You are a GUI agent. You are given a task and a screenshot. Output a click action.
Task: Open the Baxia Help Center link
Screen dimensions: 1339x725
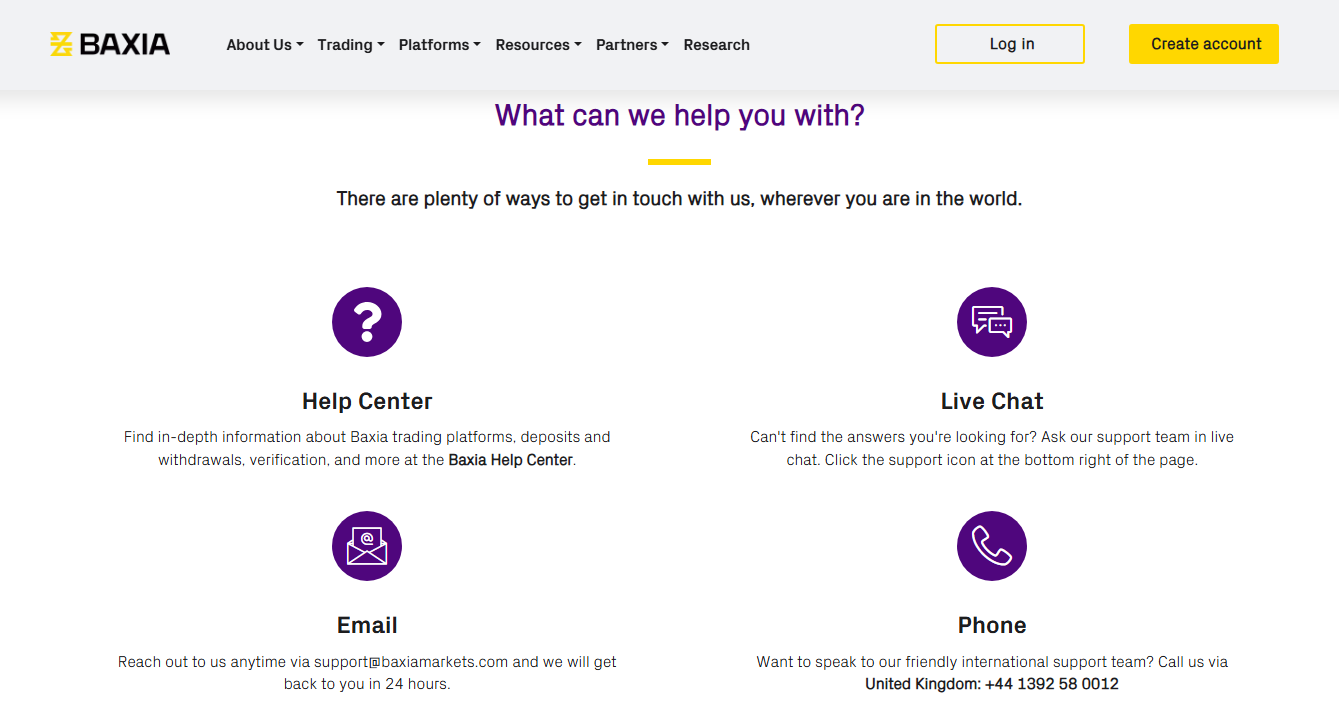pyautogui.click(x=510, y=460)
